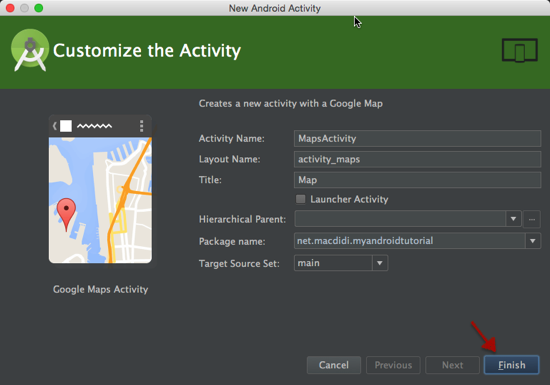The width and height of the screenshot is (550, 385).
Task: Enable the Launcher Activity checkbox
Action: 301,199
